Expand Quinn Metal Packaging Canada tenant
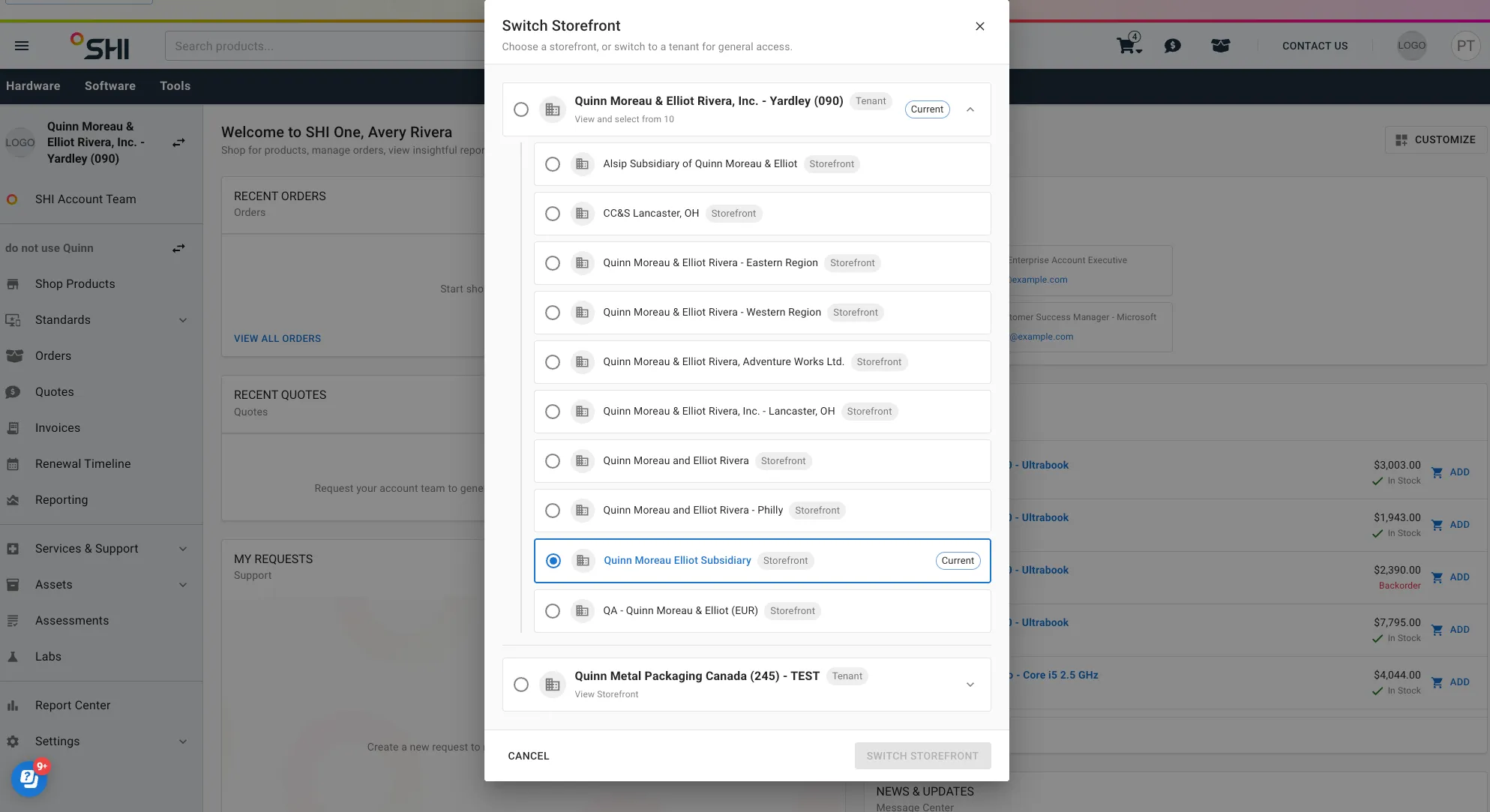The image size is (1490, 812). tap(970, 685)
